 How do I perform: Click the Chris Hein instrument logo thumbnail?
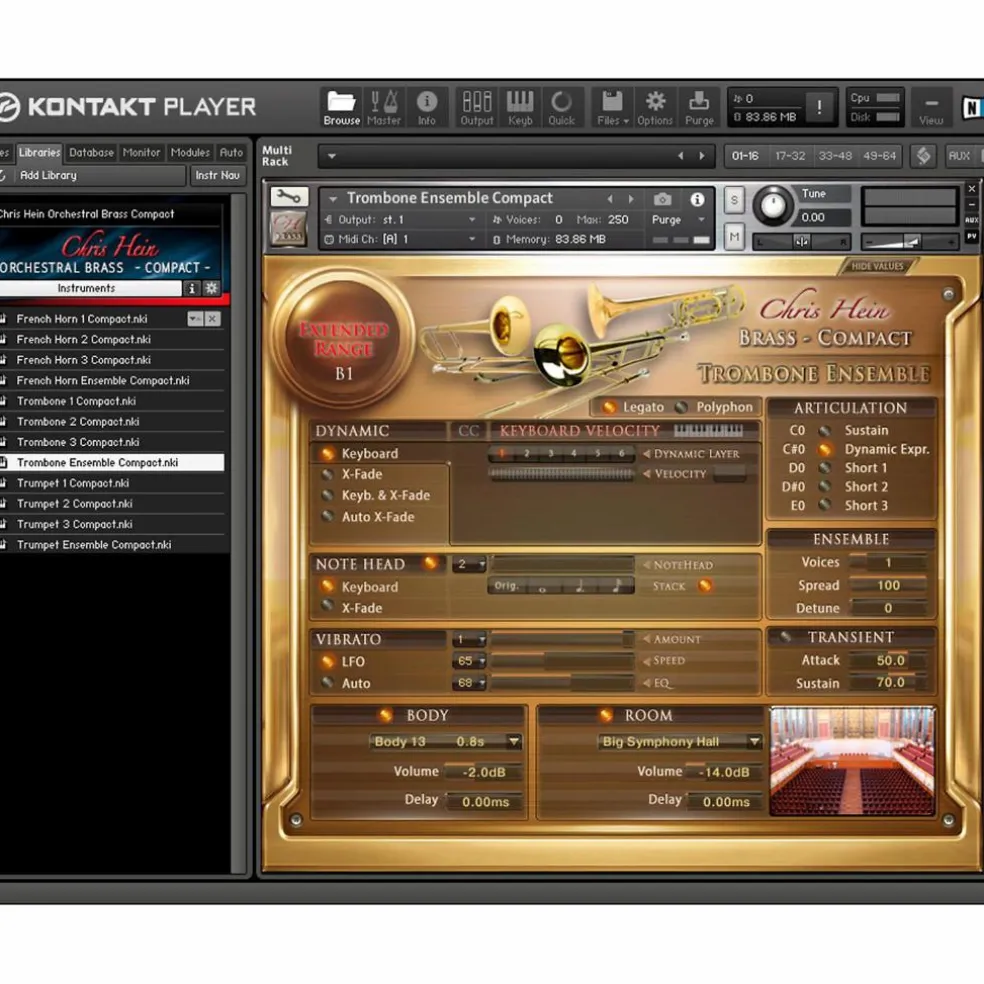click(288, 229)
